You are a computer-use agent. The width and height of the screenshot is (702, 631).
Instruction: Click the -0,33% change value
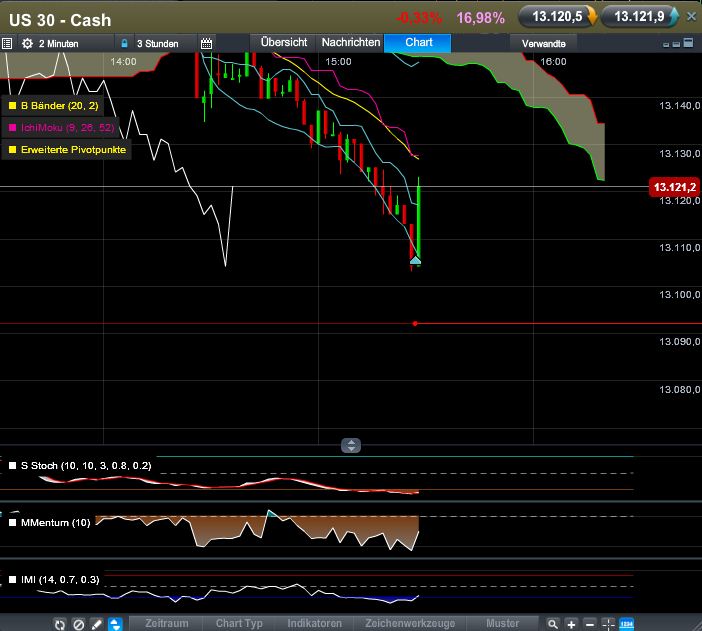[x=419, y=18]
